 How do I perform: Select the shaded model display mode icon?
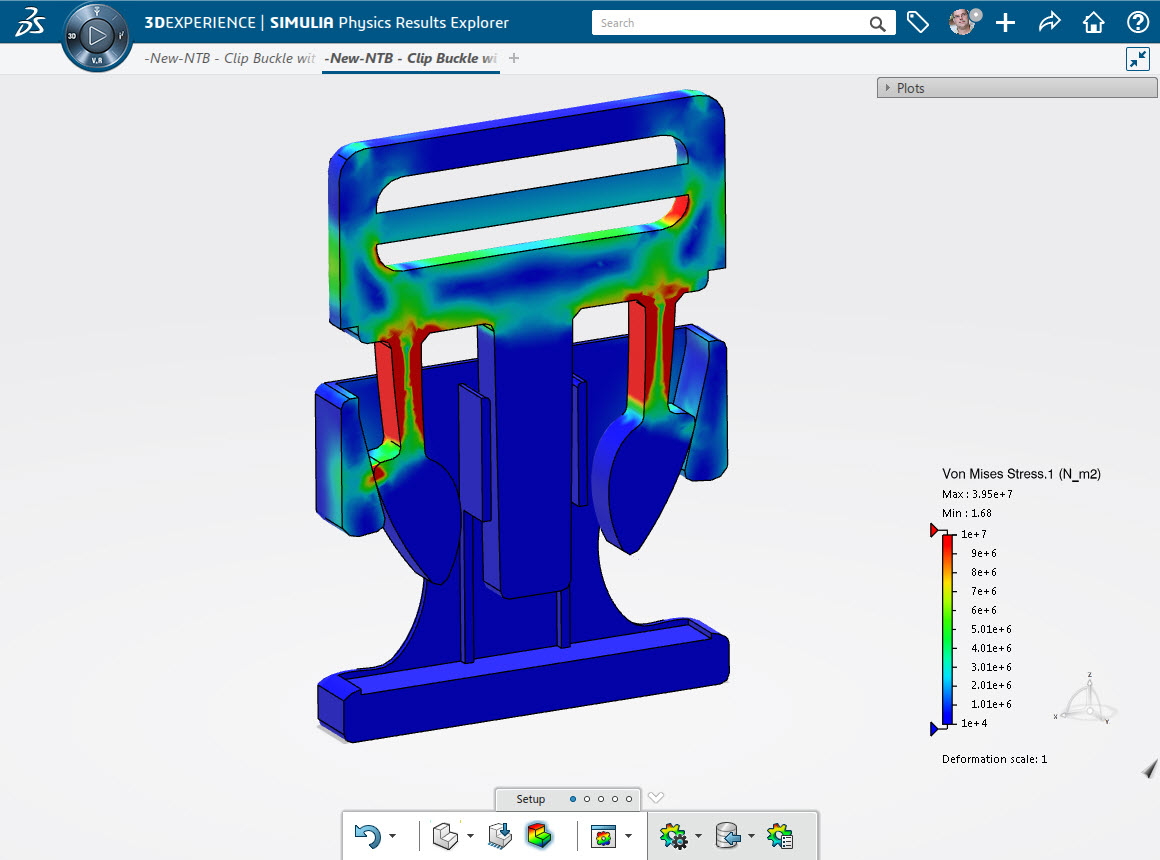tap(443, 836)
